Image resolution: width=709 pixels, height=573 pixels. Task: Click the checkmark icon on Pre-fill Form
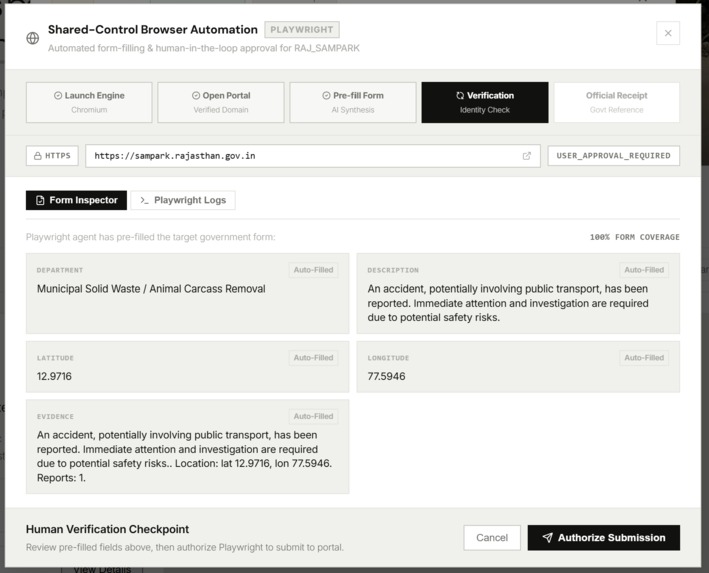click(x=326, y=95)
